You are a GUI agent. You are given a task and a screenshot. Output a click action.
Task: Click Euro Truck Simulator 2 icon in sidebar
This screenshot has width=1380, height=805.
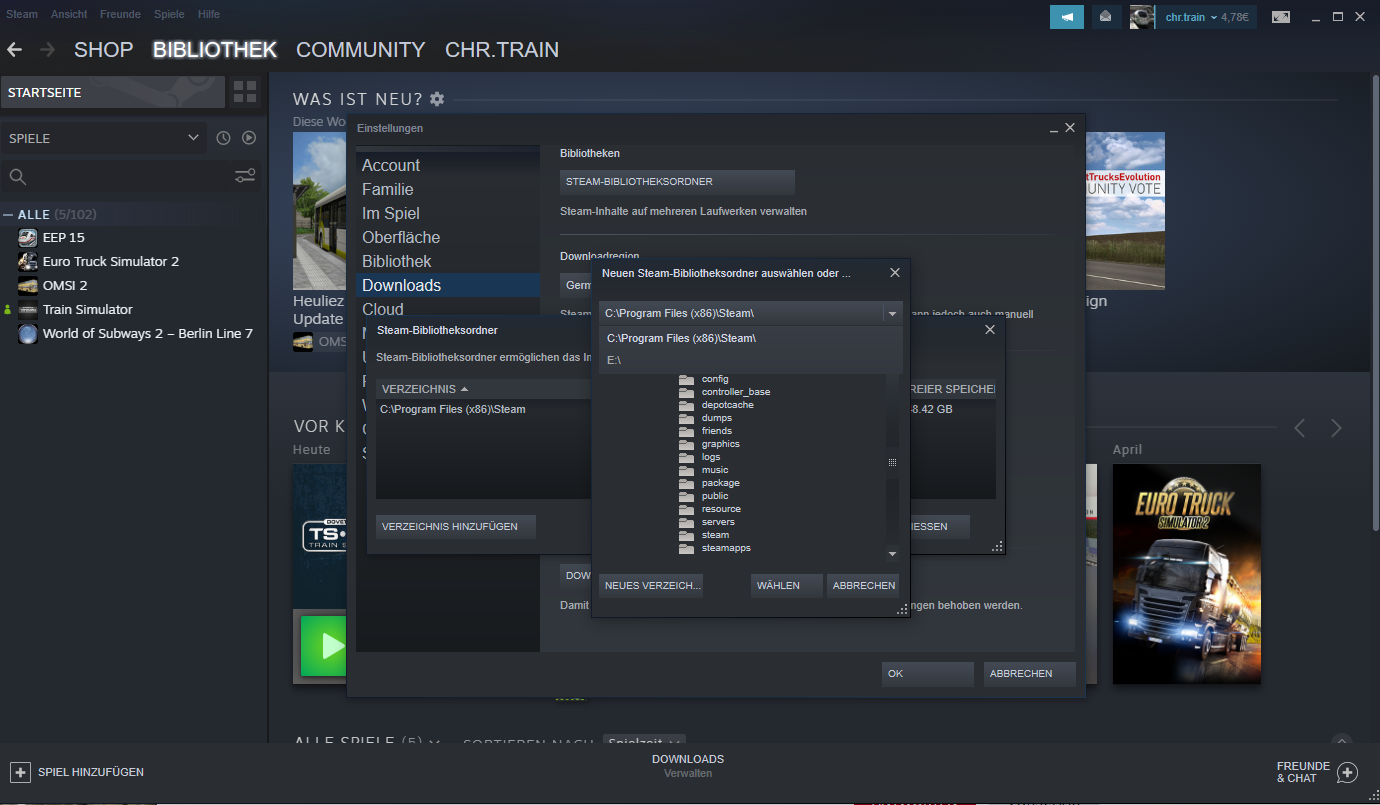coord(28,261)
